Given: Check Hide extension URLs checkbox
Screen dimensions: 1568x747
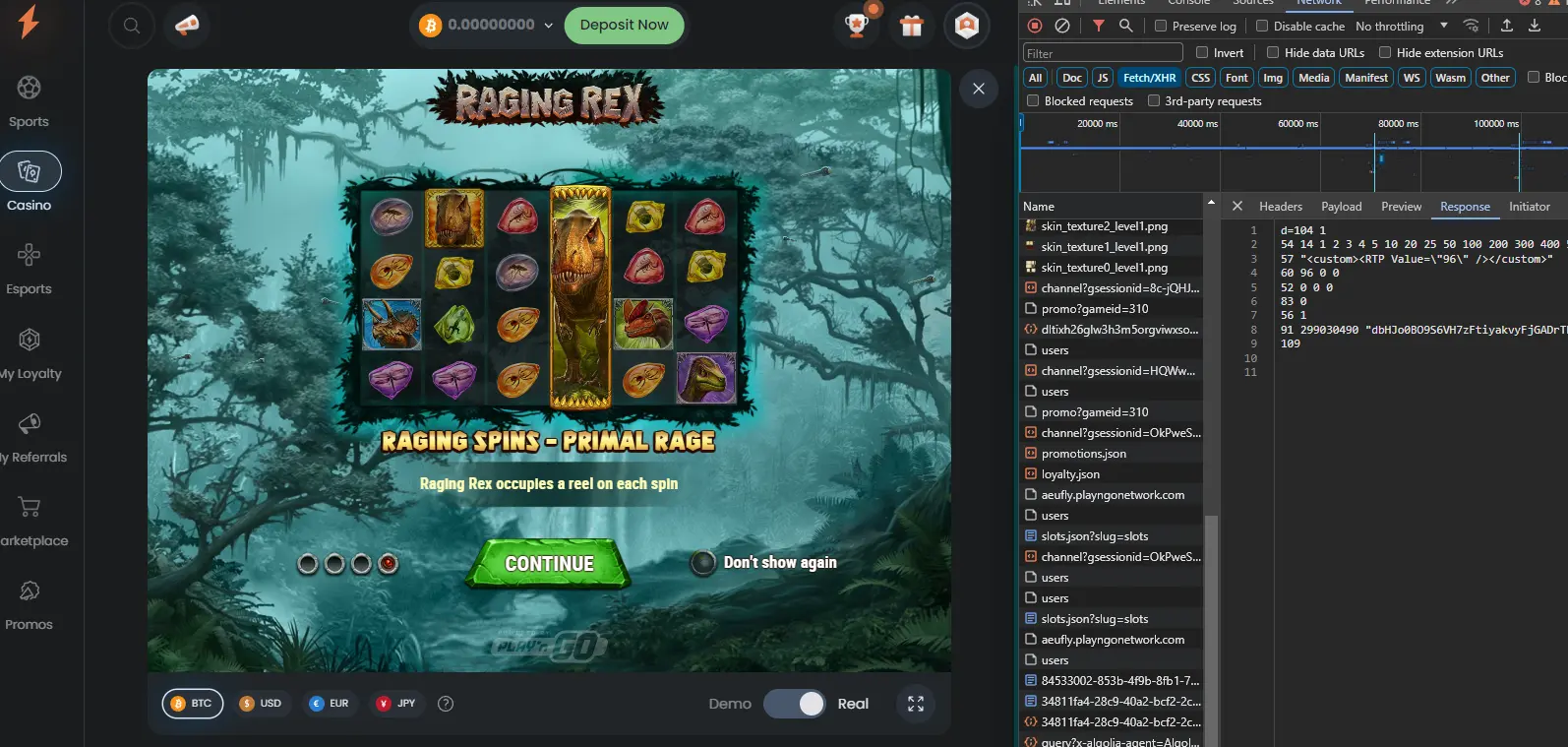Looking at the screenshot, I should pyautogui.click(x=1385, y=52).
